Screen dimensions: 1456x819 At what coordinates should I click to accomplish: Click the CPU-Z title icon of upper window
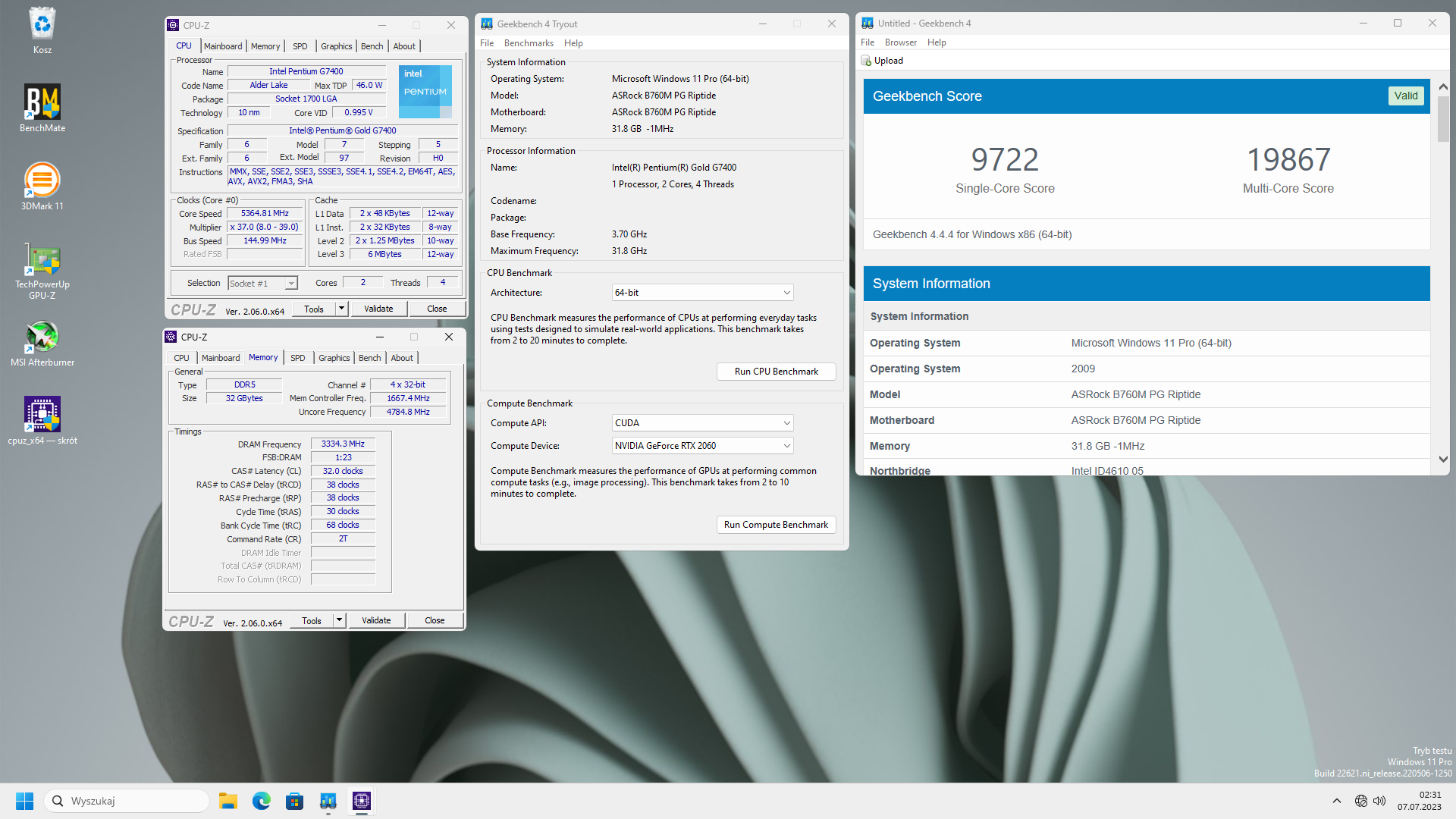coord(174,25)
